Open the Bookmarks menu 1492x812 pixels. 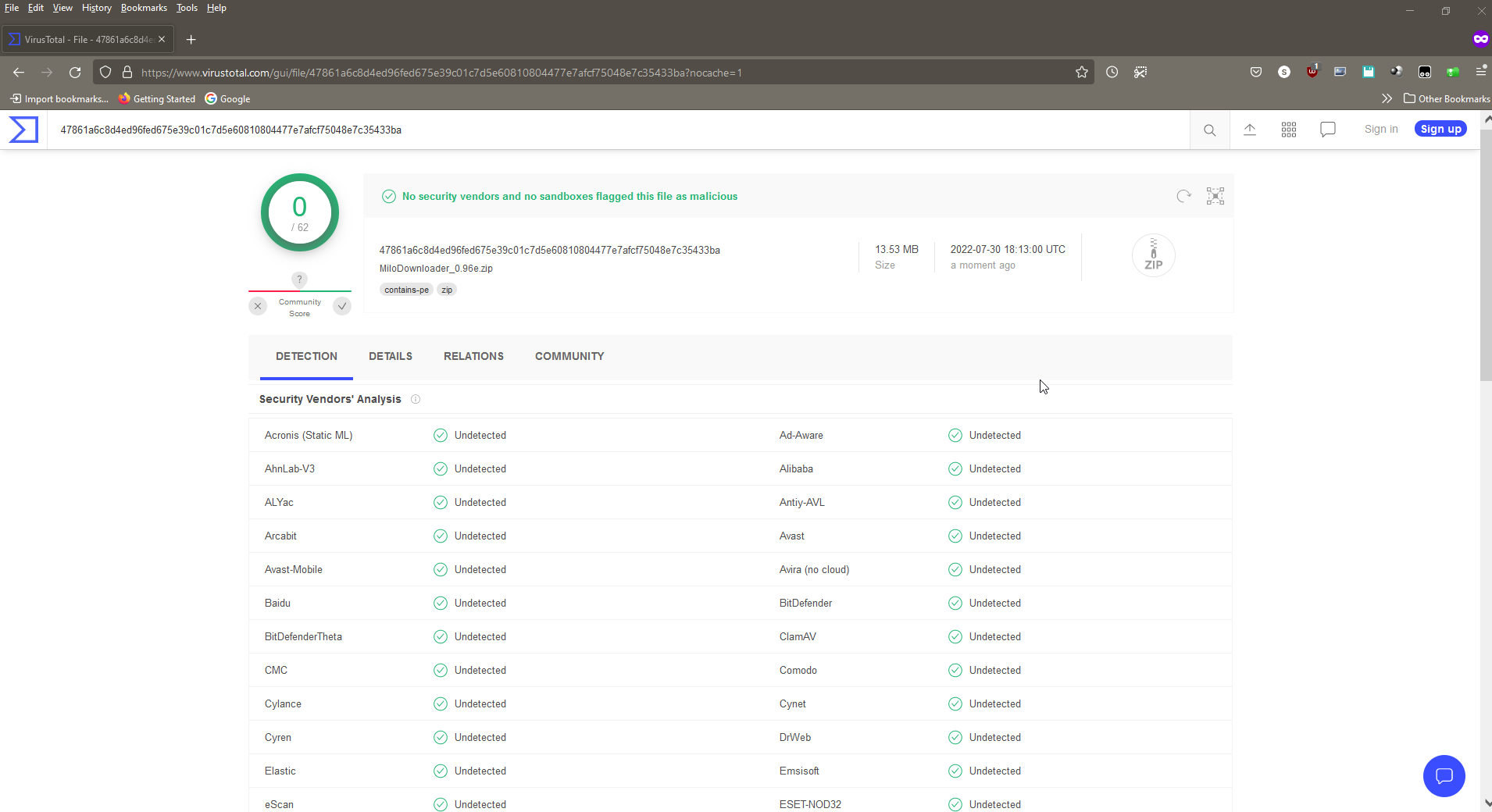click(x=144, y=8)
